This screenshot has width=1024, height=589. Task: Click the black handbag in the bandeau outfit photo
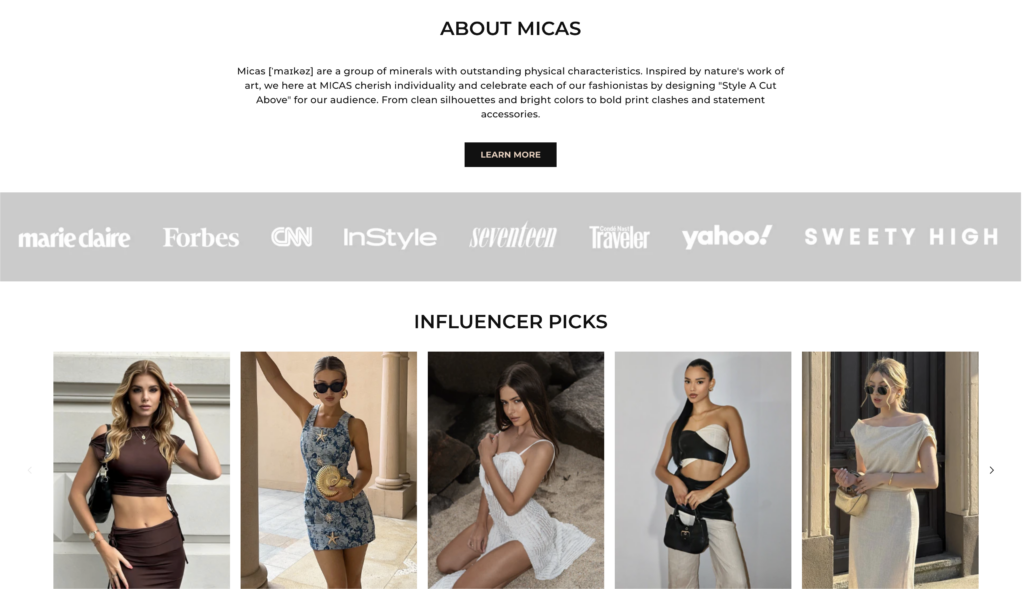pos(686,530)
